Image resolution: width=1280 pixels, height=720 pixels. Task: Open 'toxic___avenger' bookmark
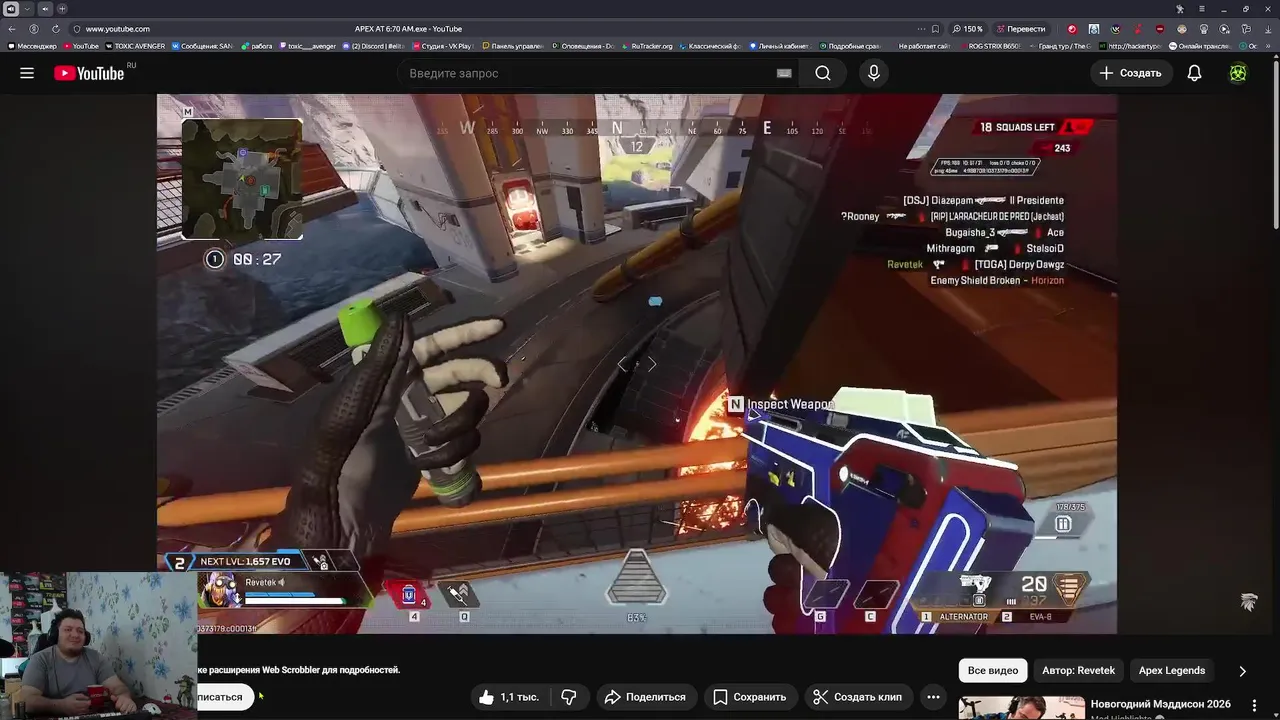307,46
